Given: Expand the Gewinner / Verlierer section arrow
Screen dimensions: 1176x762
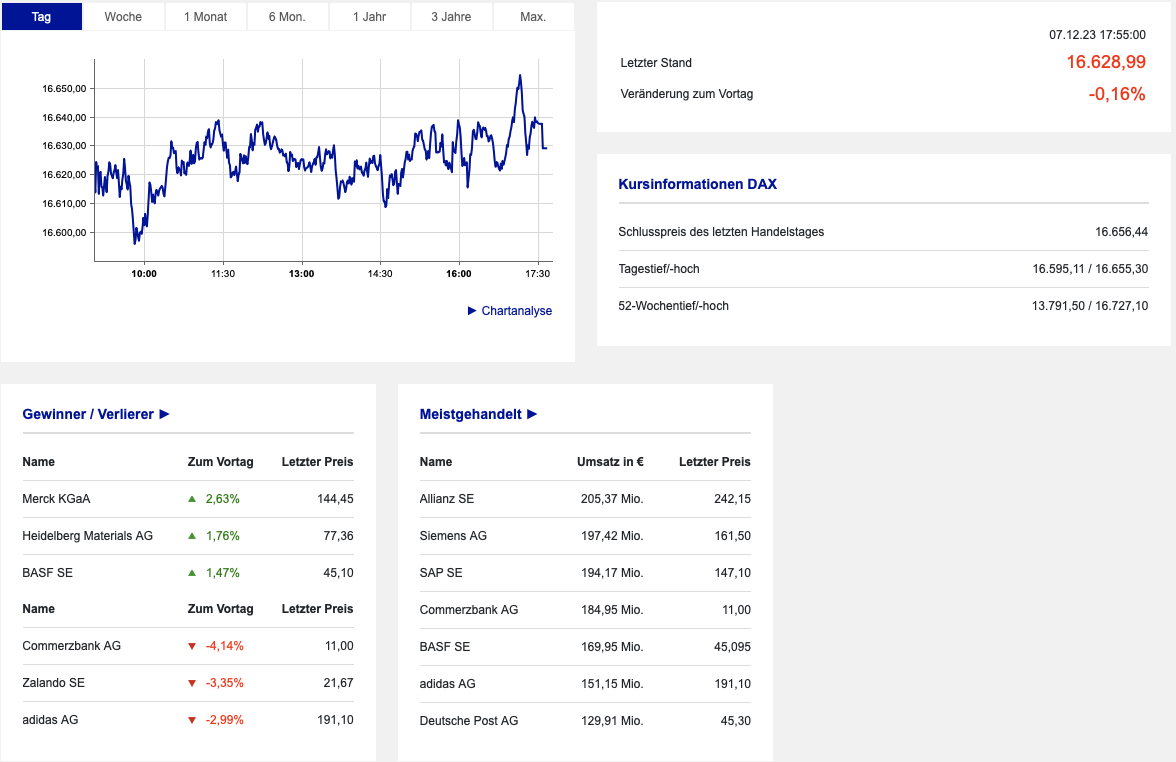Looking at the screenshot, I should pyautogui.click(x=165, y=414).
